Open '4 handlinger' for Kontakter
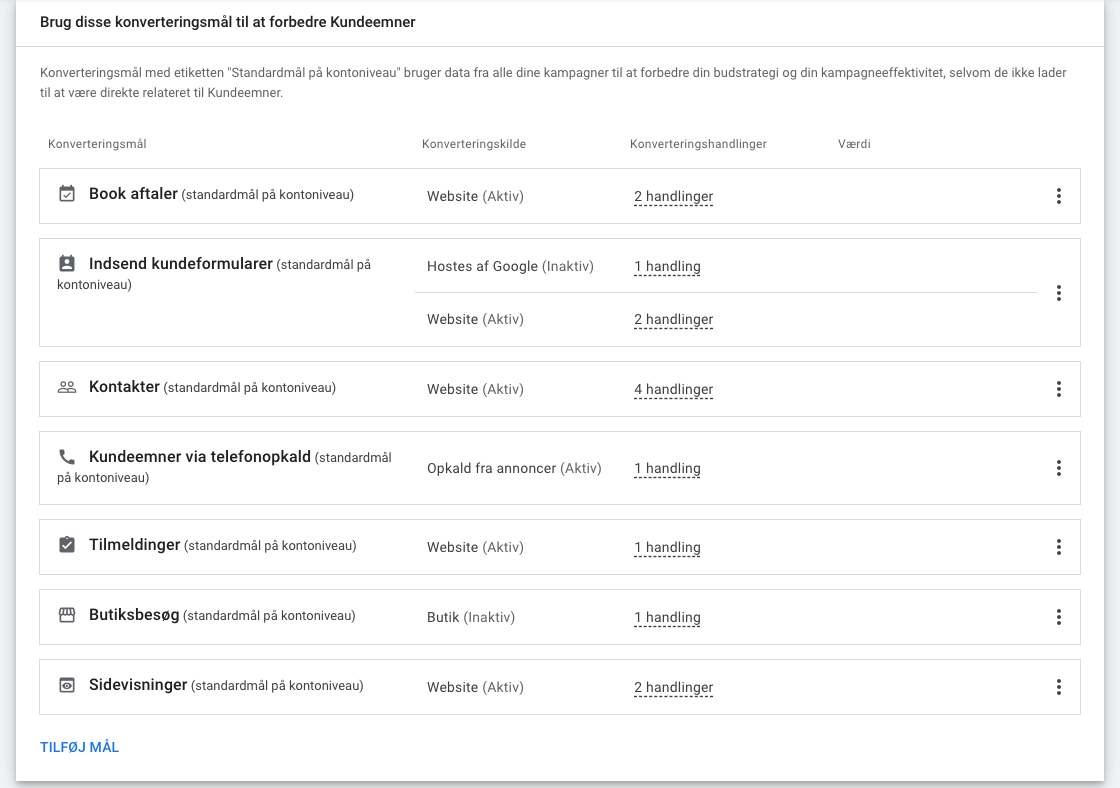The height and width of the screenshot is (788, 1120). (x=674, y=389)
